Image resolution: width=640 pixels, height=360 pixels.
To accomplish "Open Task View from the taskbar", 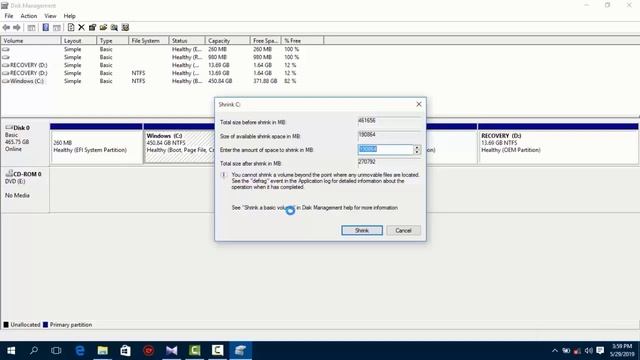I will point(56,351).
